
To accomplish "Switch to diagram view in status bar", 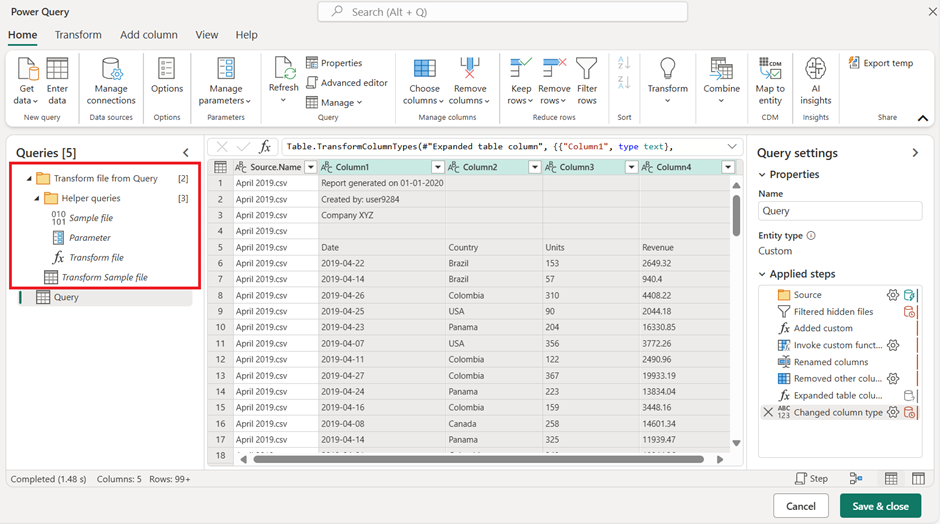I will tap(856, 479).
